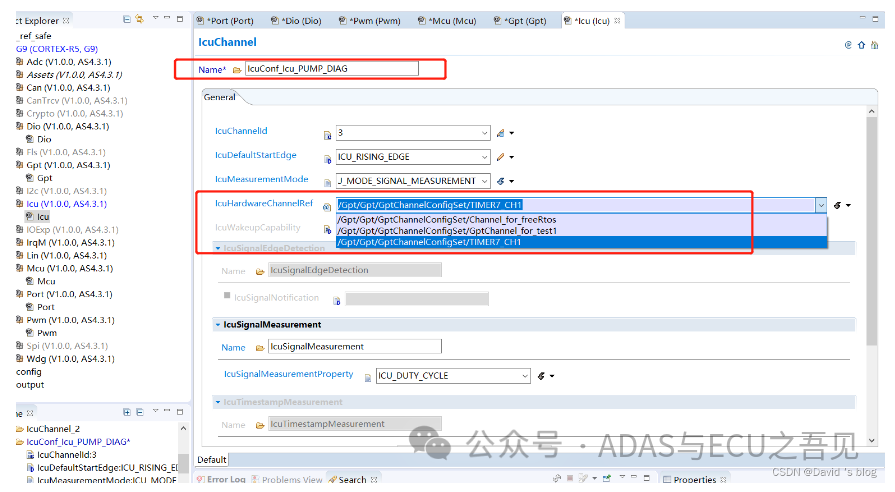Image resolution: width=895 pixels, height=492 pixels.
Task: Click expand all icon in the outline toolbar
Action: [x=127, y=412]
